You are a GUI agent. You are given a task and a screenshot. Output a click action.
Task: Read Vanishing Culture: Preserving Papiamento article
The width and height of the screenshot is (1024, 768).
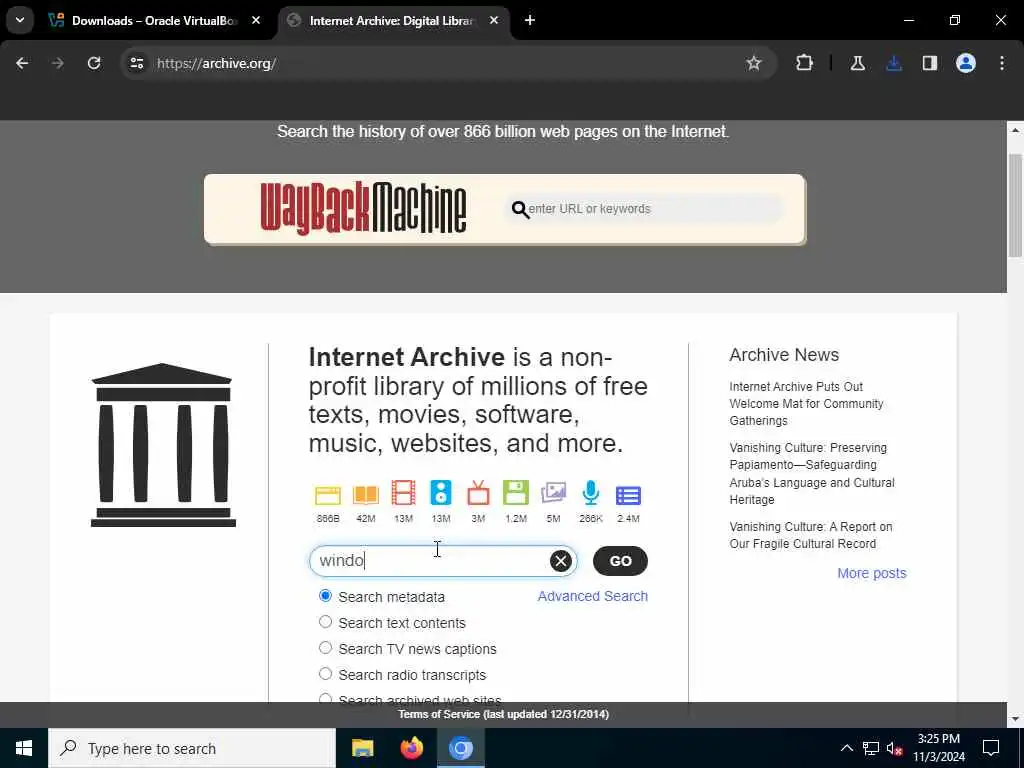point(812,473)
